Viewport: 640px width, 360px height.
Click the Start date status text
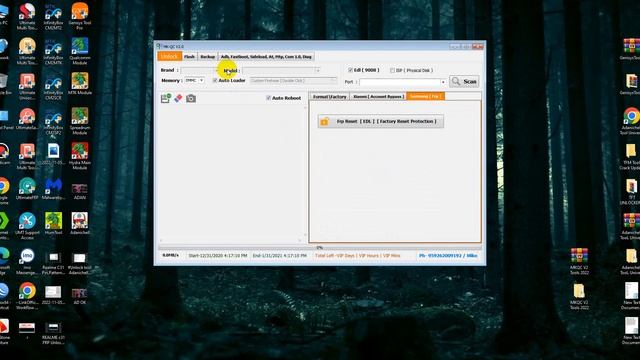(x=218, y=256)
